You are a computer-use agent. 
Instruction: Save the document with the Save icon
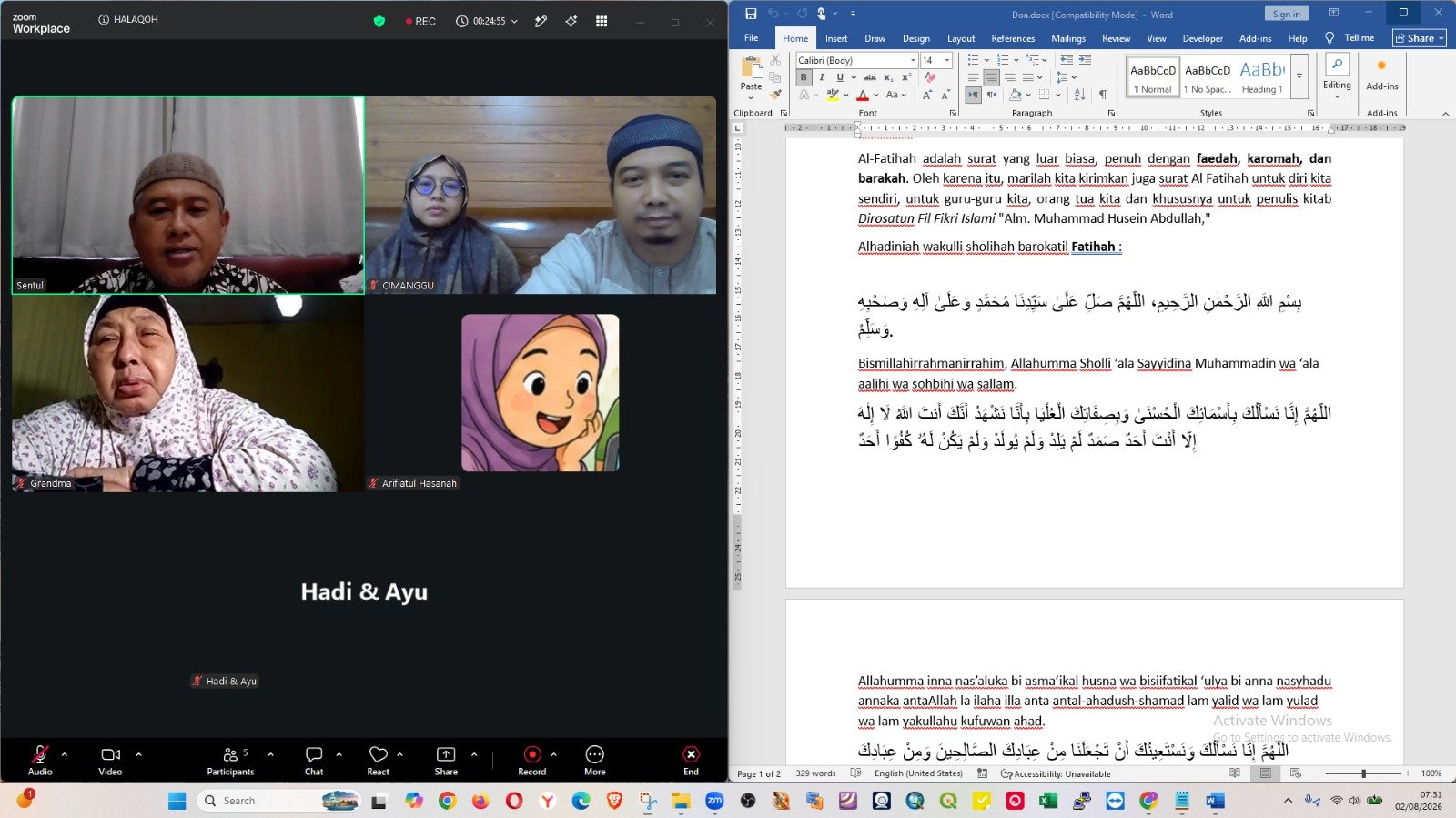751,14
